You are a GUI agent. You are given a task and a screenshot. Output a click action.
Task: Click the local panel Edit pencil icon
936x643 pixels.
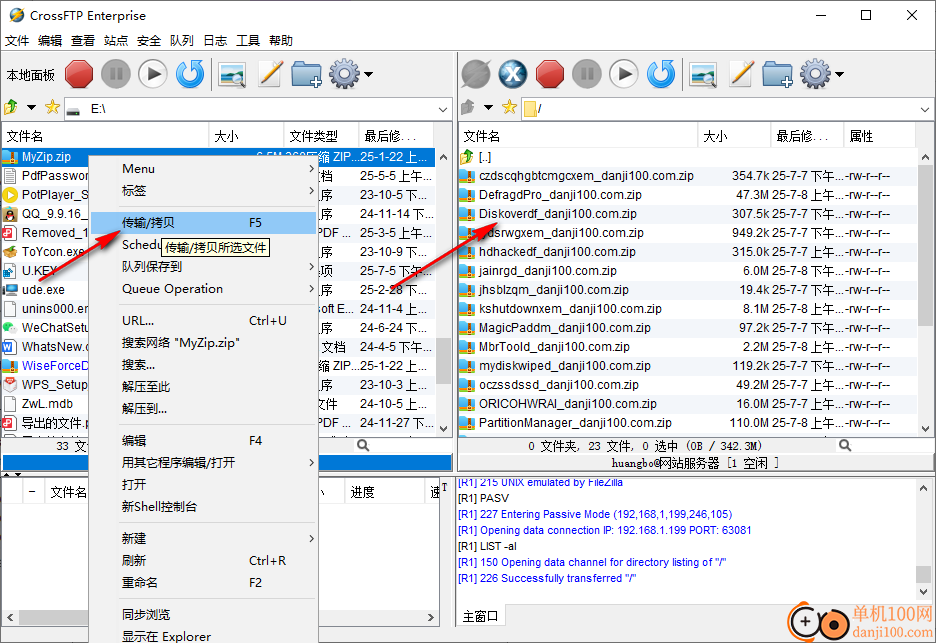point(270,75)
